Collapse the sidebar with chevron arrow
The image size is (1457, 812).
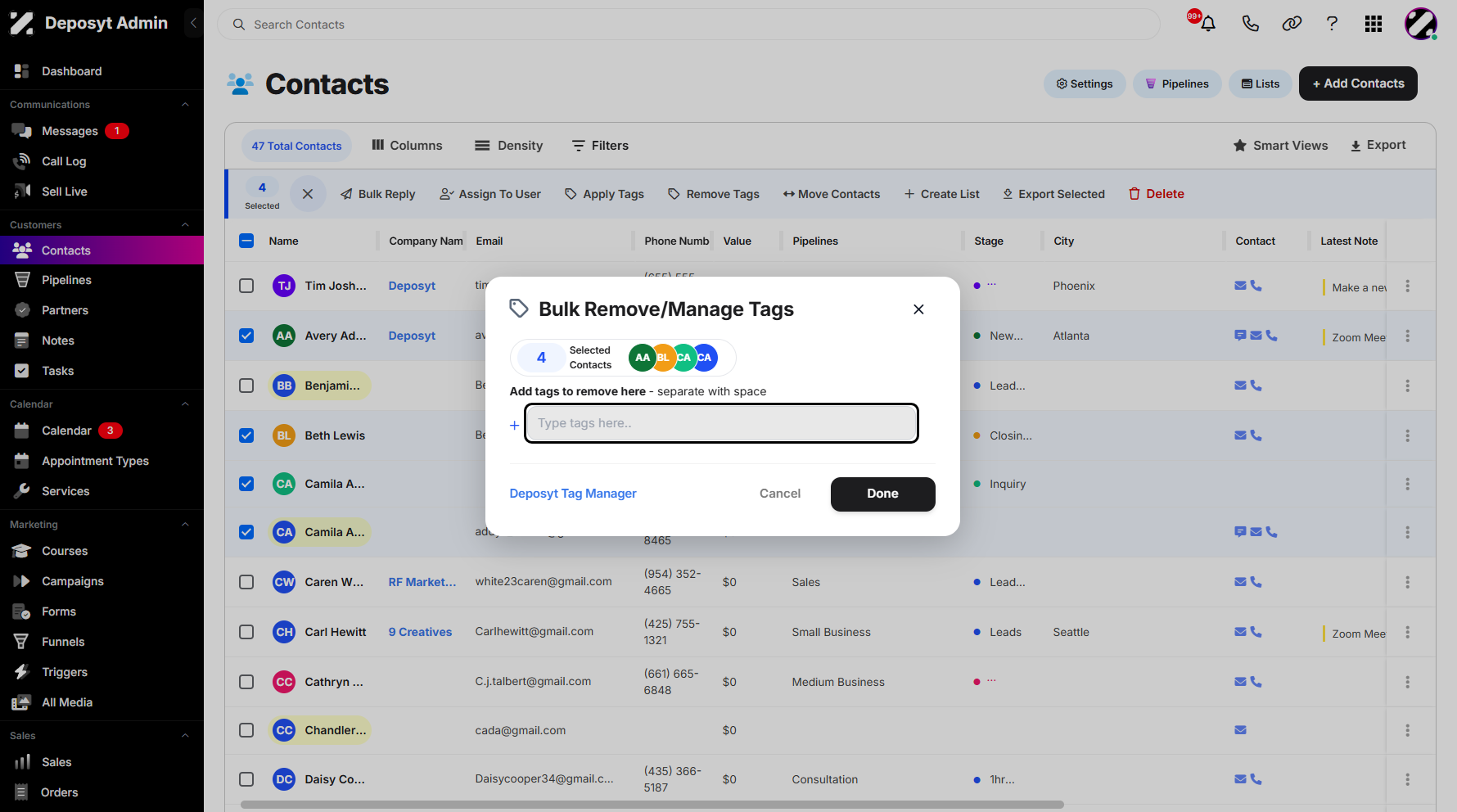point(193,23)
